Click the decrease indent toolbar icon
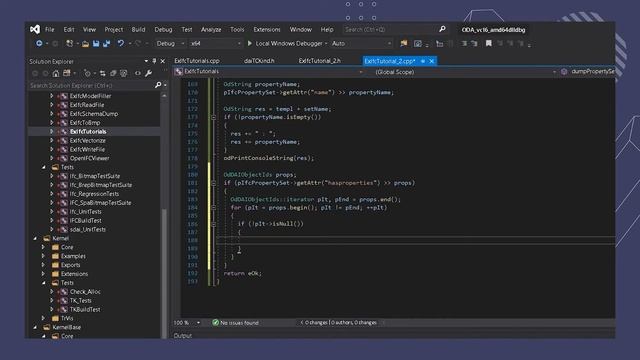This screenshot has width=640, height=360. (x=464, y=43)
